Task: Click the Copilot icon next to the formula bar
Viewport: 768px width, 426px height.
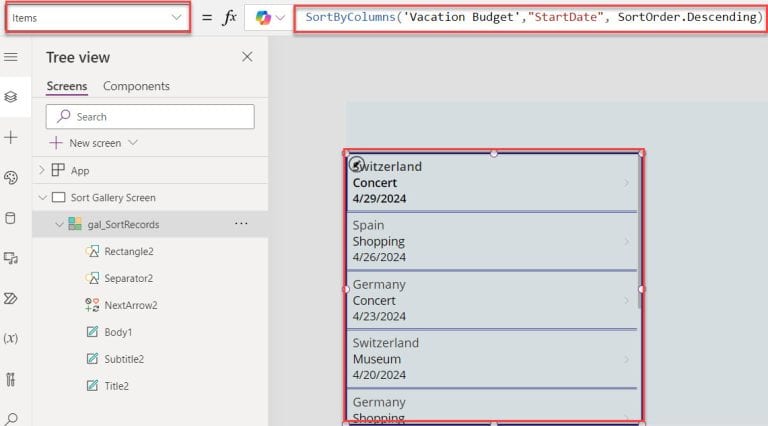Action: [263, 18]
